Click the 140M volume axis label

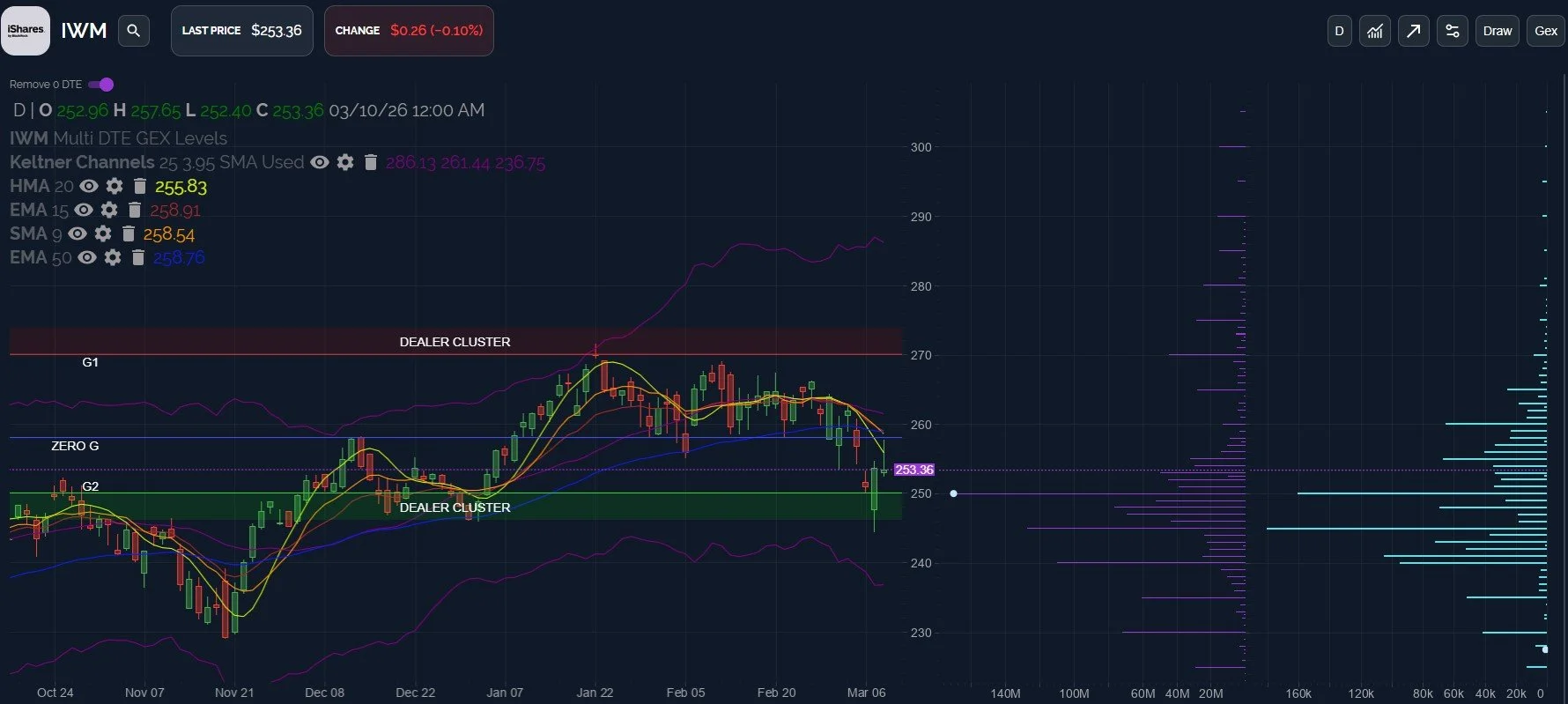pyautogui.click(x=1005, y=693)
